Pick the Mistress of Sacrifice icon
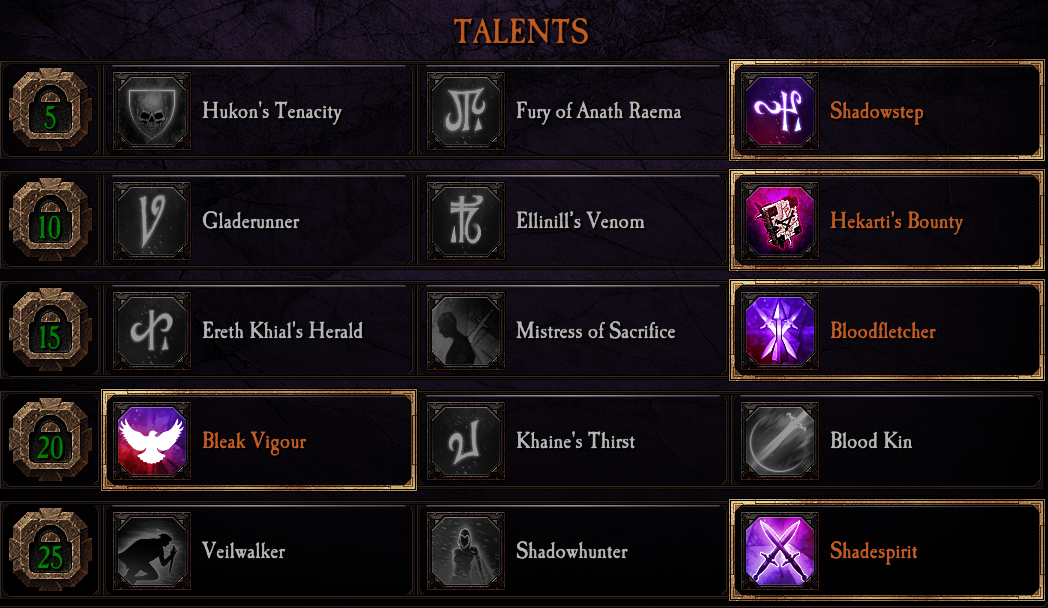This screenshot has height=608, width=1048. click(x=466, y=331)
